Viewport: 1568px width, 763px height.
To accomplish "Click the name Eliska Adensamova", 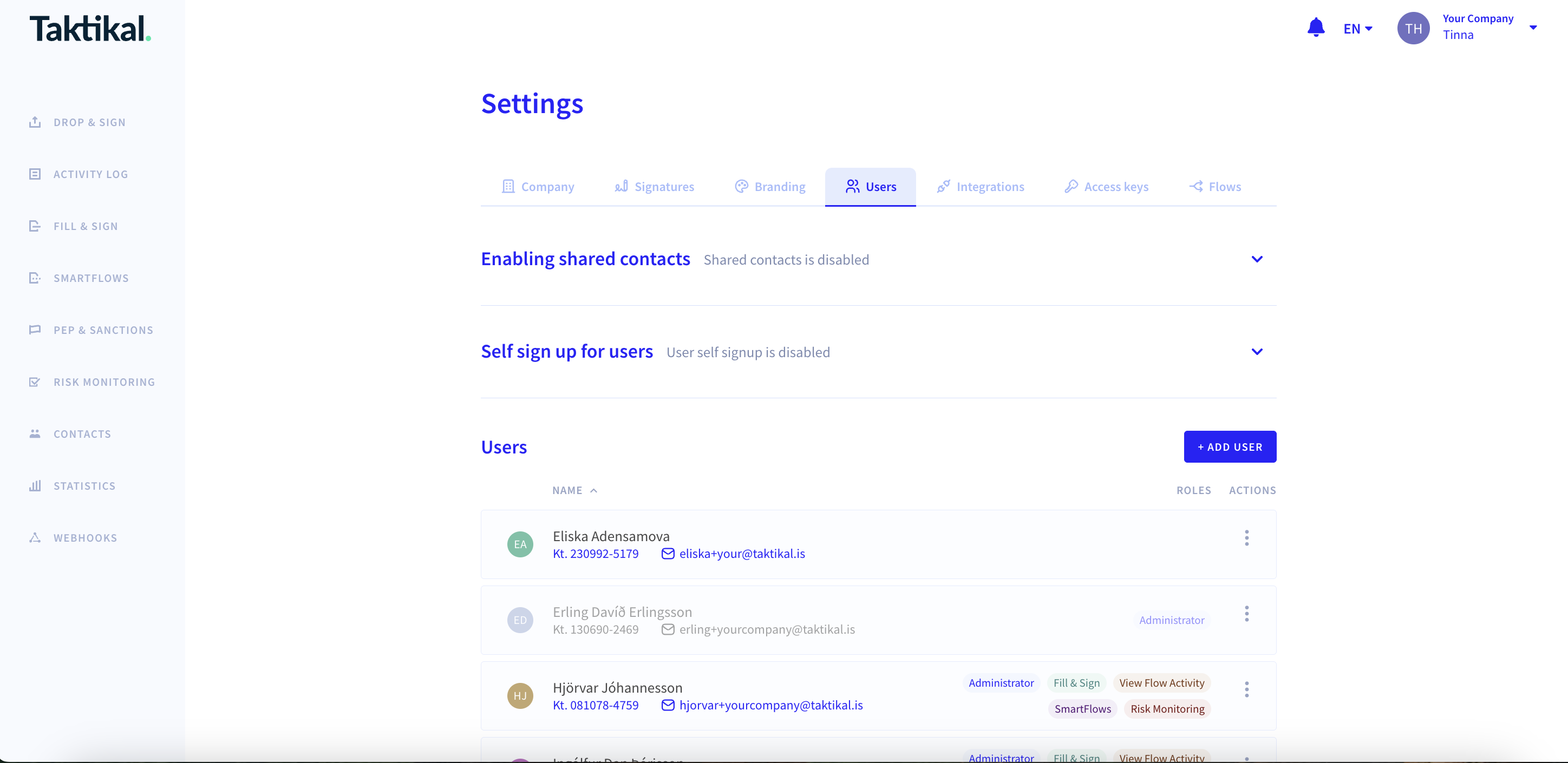I will tap(611, 536).
